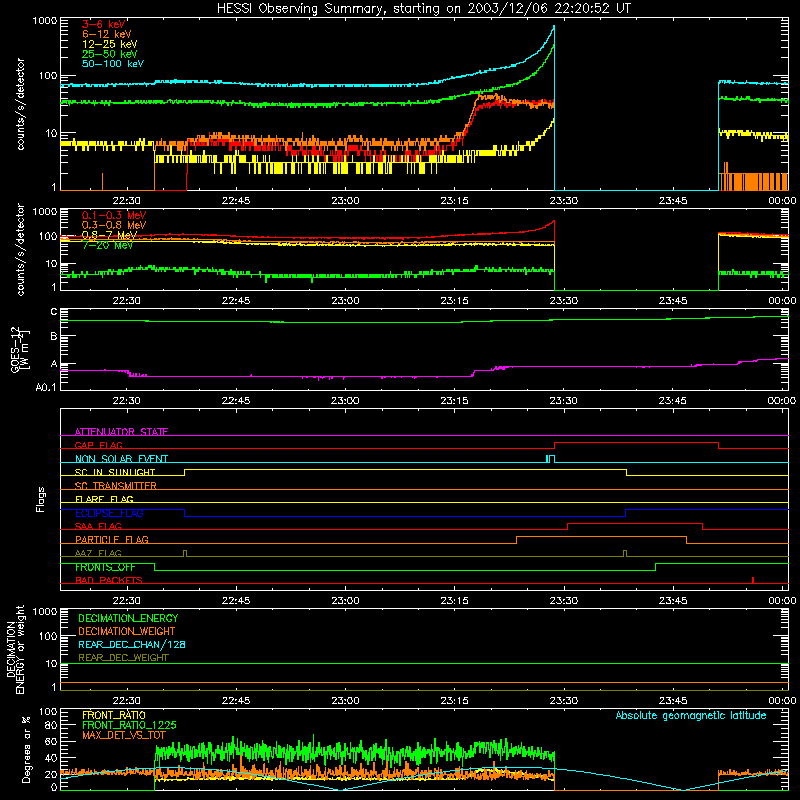Click the A0.1 tick label on GOES panel
This screenshot has height=800, width=800.
pos(46,387)
